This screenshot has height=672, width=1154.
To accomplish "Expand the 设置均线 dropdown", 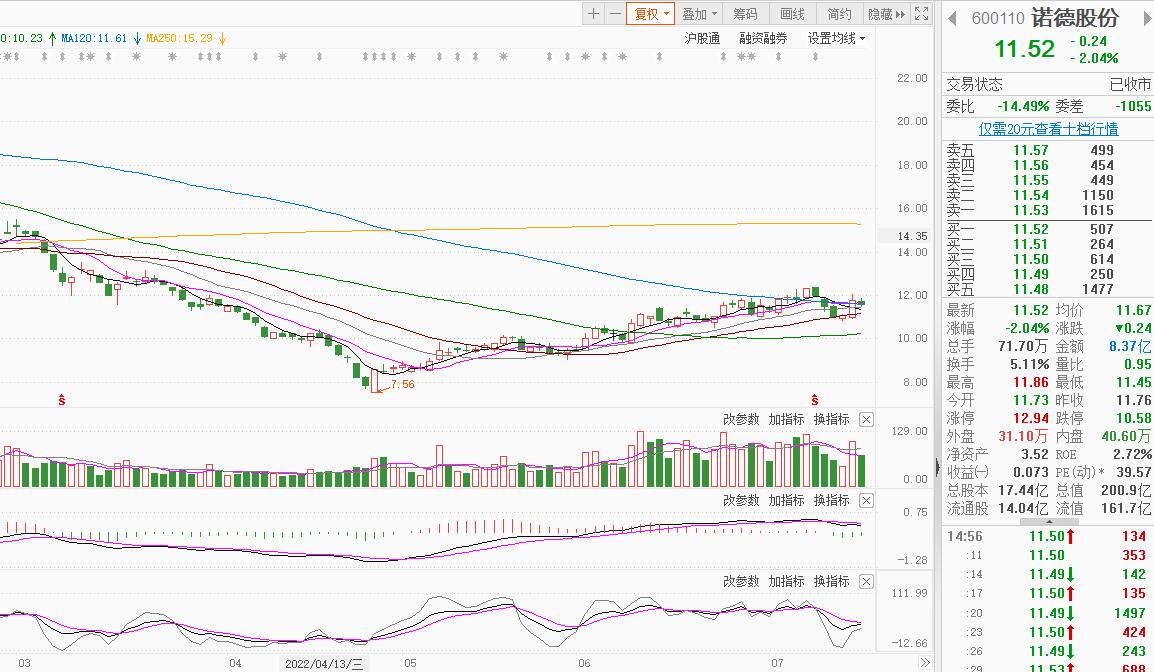I will click(x=837, y=38).
